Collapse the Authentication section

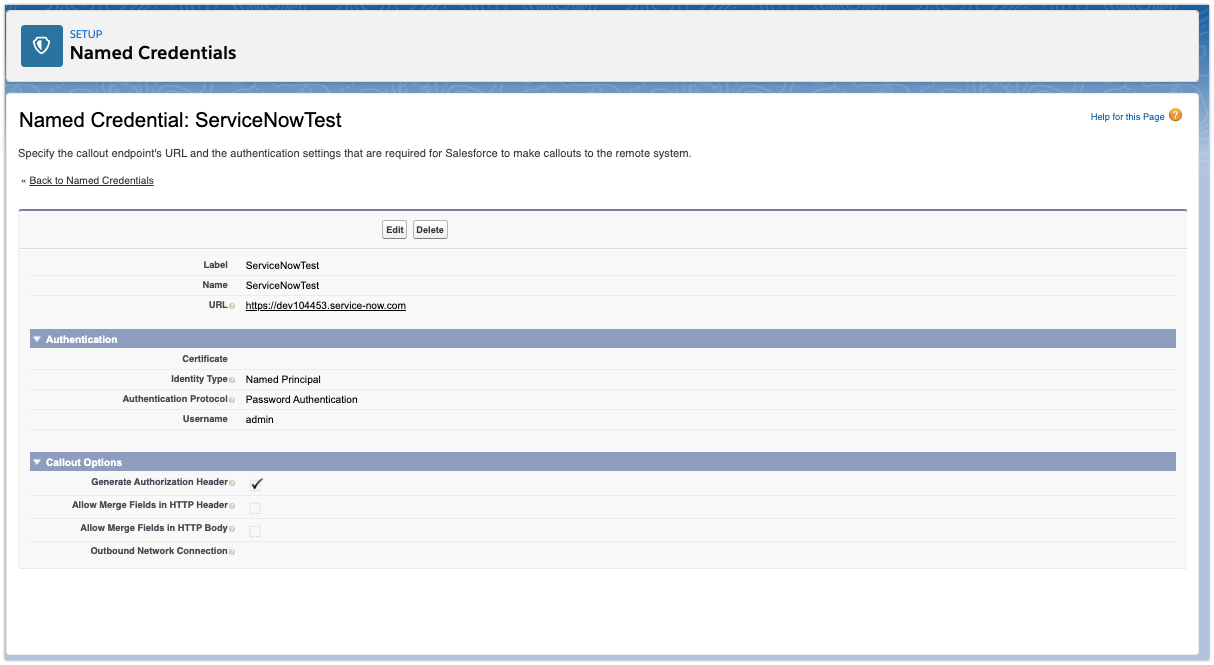tap(37, 339)
